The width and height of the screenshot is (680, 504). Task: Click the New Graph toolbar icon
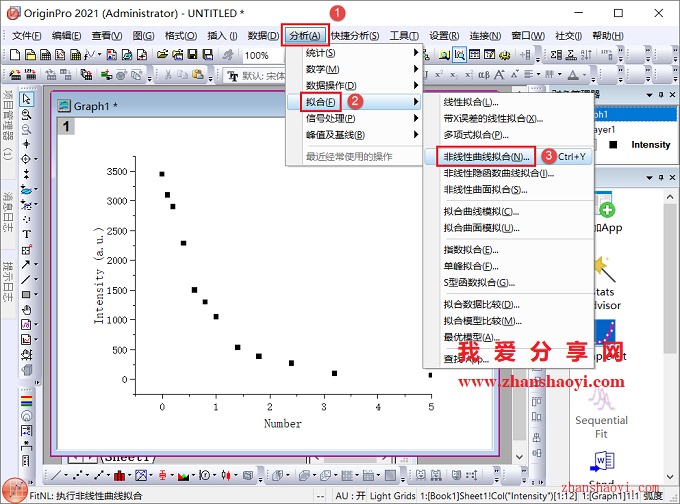coord(60,55)
